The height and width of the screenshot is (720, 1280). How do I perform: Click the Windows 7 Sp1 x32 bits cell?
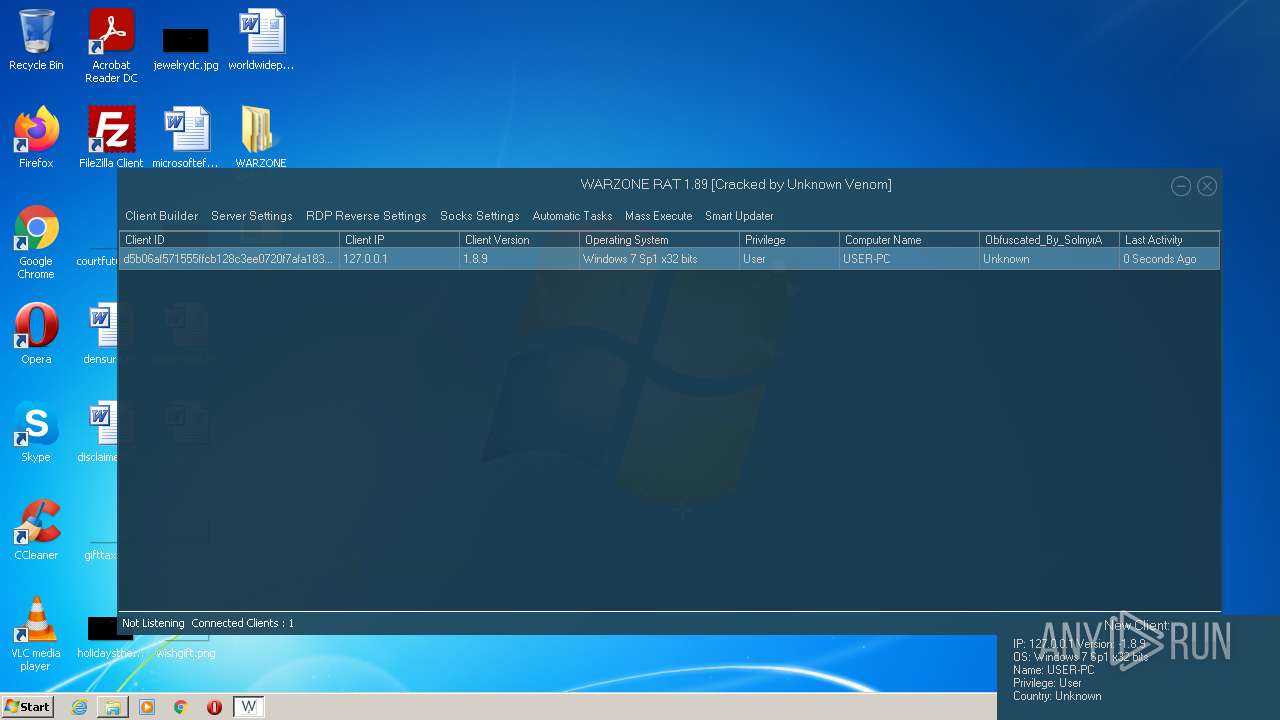659,259
